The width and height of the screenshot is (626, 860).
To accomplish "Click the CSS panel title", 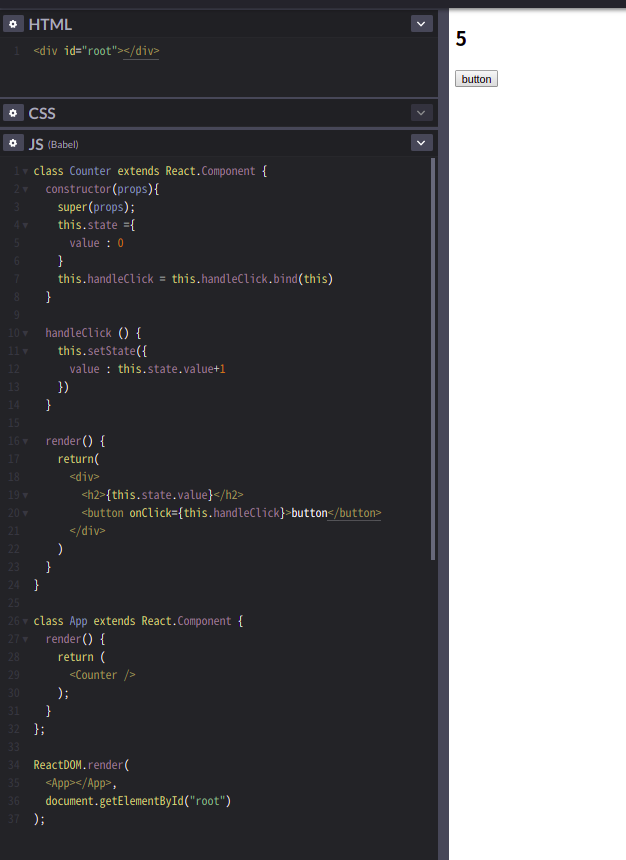I will 42,113.
